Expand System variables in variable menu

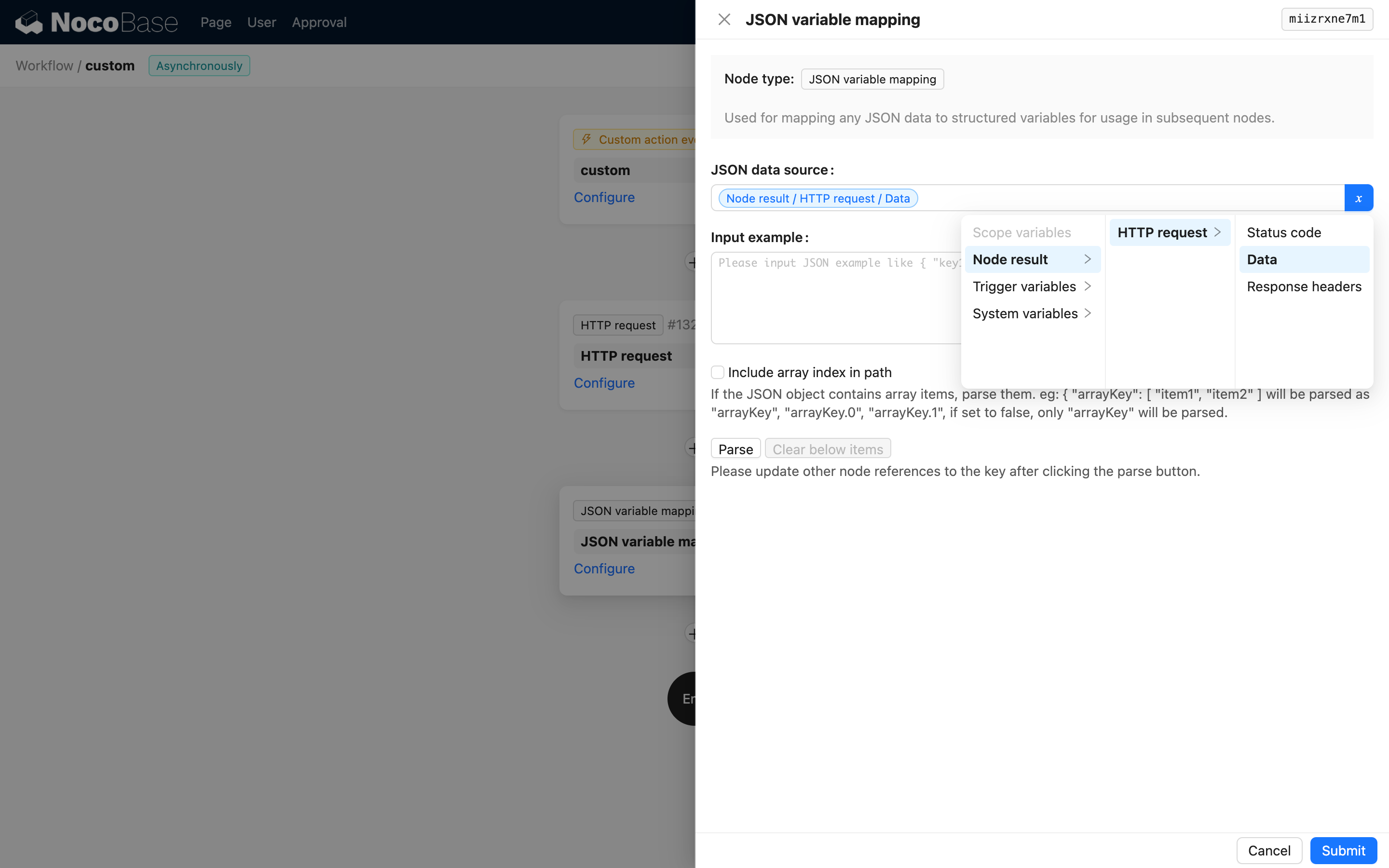click(1032, 313)
